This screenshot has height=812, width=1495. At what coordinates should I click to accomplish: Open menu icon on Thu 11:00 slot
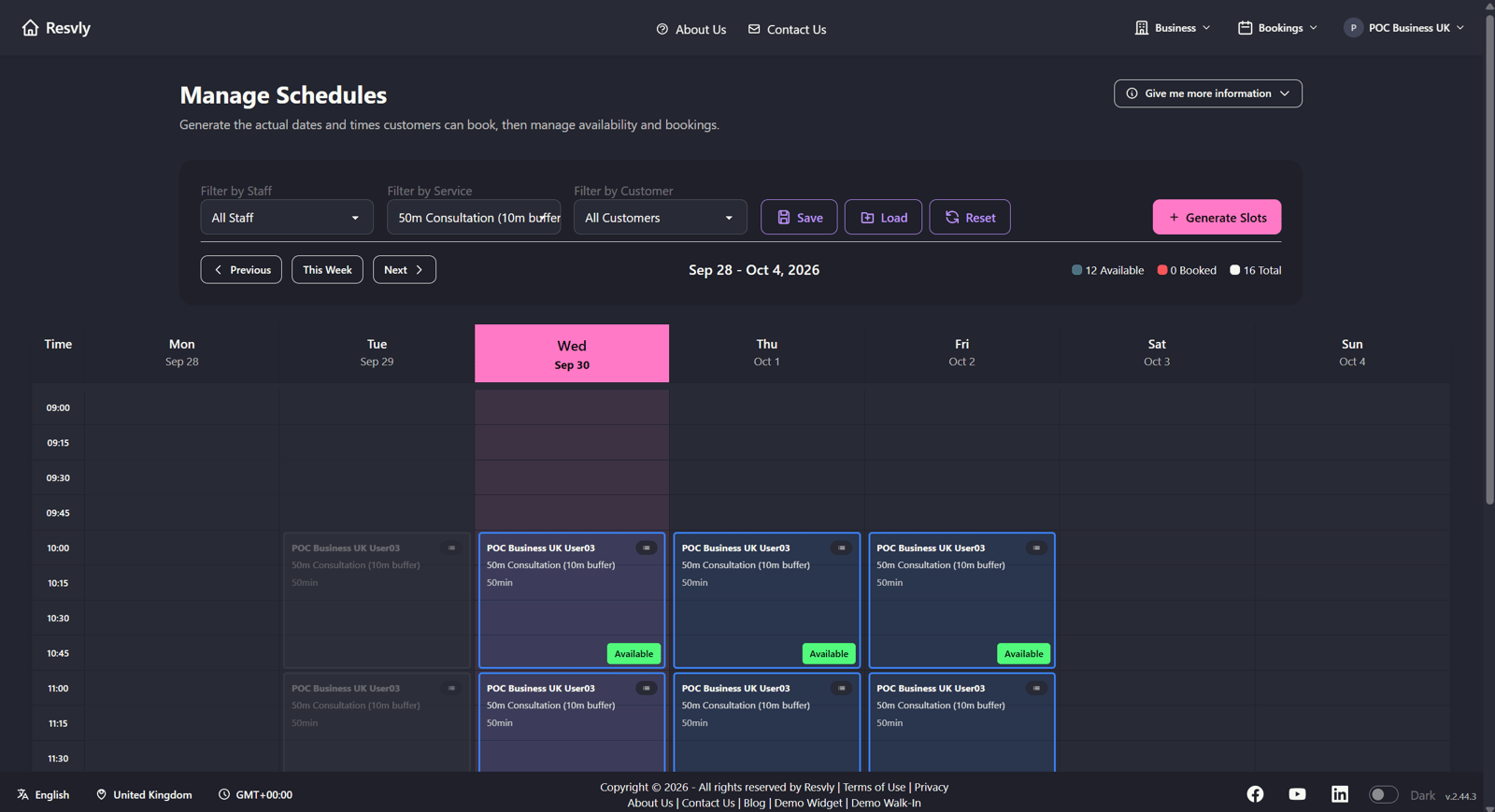click(x=842, y=689)
